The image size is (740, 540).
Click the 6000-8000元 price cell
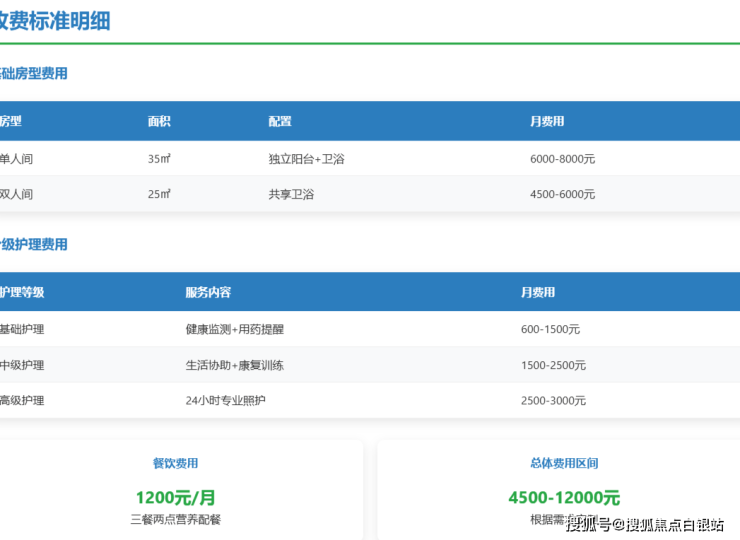[562, 159]
